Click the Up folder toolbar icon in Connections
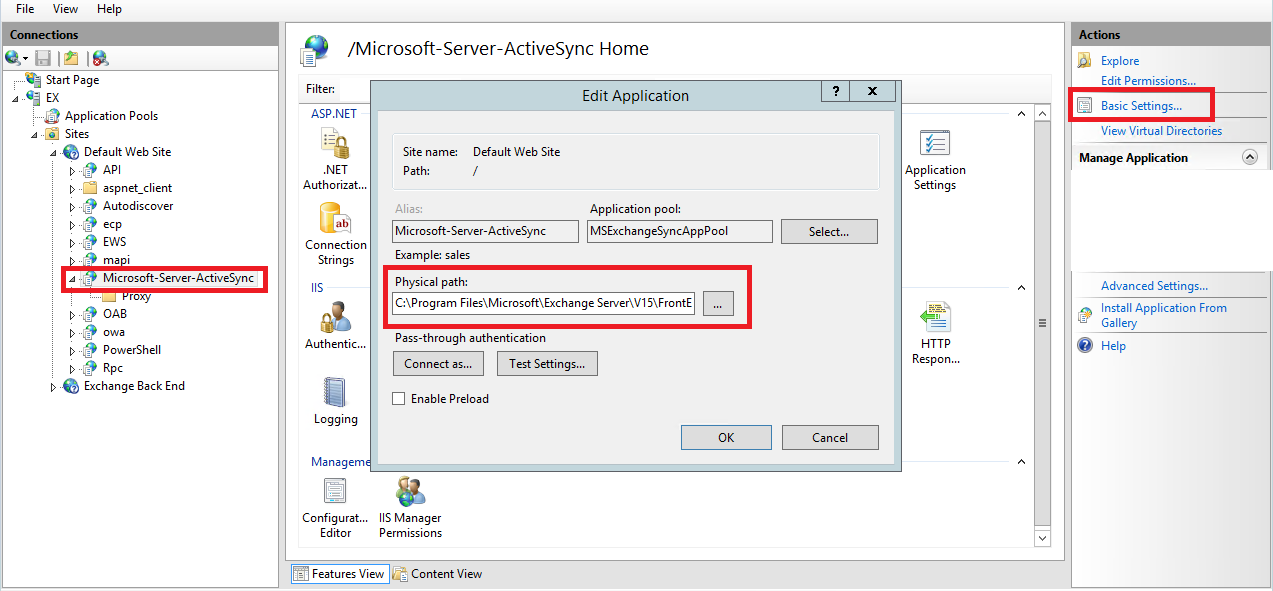This screenshot has height=591, width=1273. click(71, 59)
